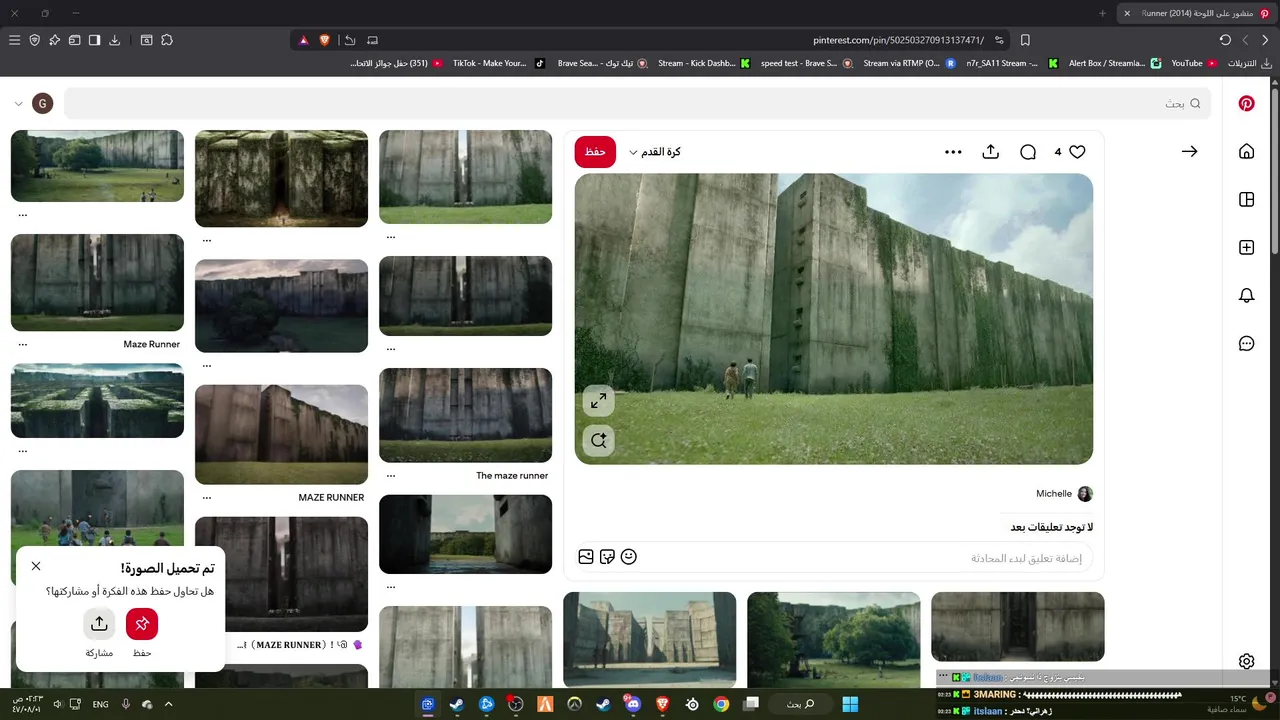Toggle the Brave sidebar panel icon
The image size is (1280, 720).
(x=94, y=40)
